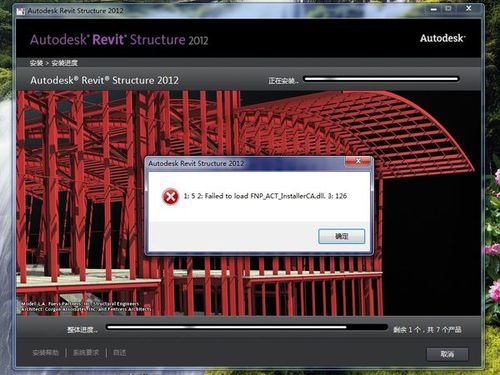This screenshot has width=500, height=375.
Task: Click the 确定 button in the error dialog
Action: point(341,236)
